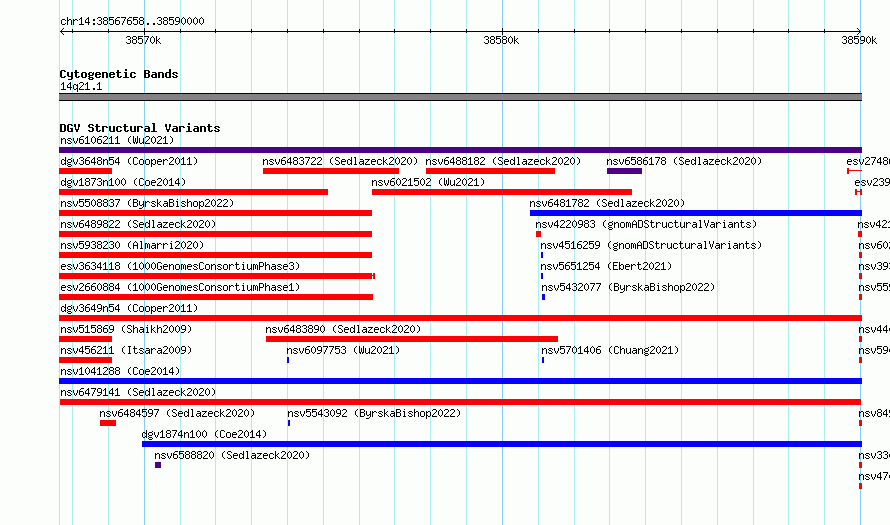Open nsv515869 (Shaikh2009) variant
890x525 pixels.
tap(126, 329)
